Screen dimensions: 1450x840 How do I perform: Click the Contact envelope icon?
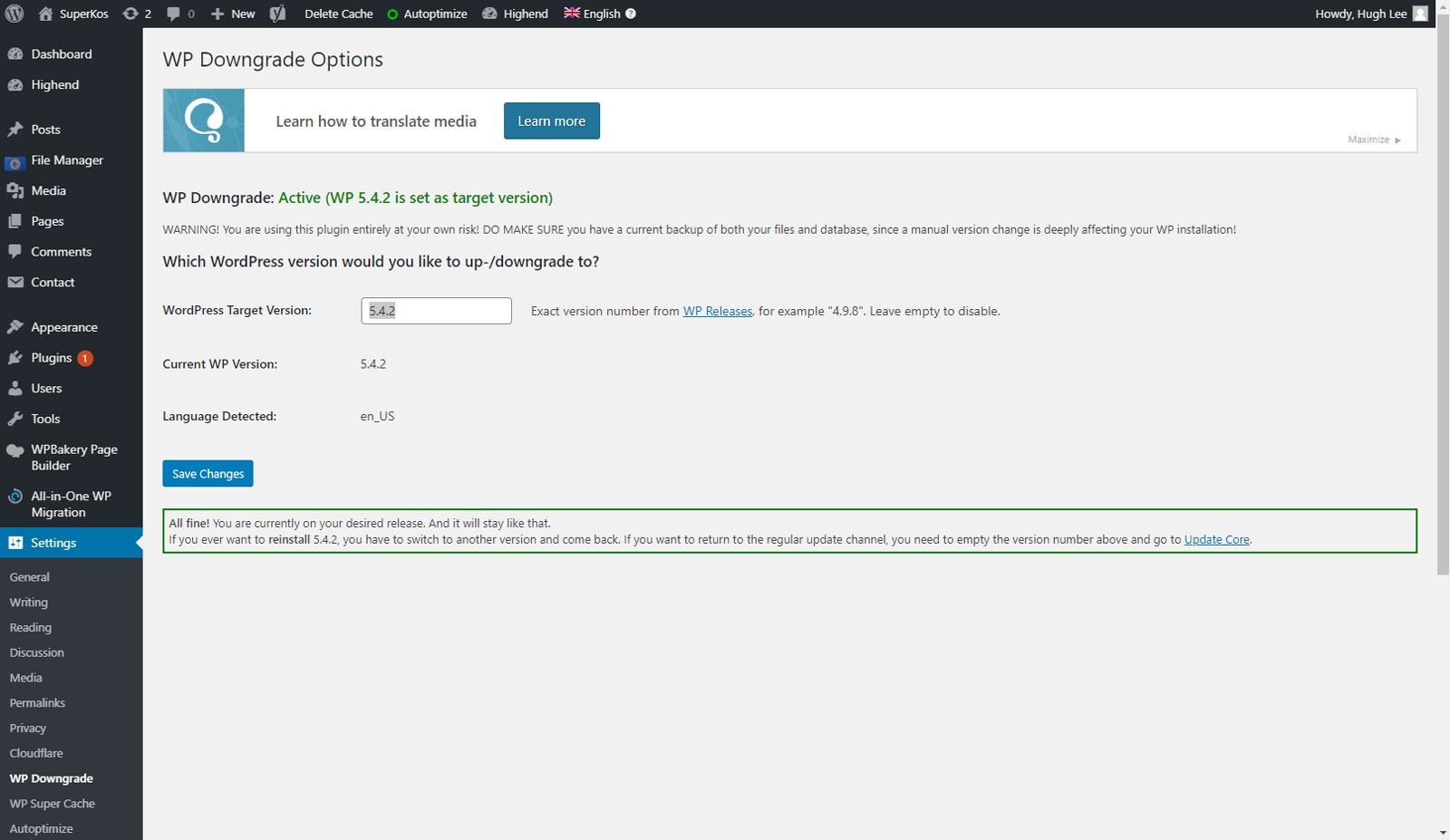(x=15, y=283)
